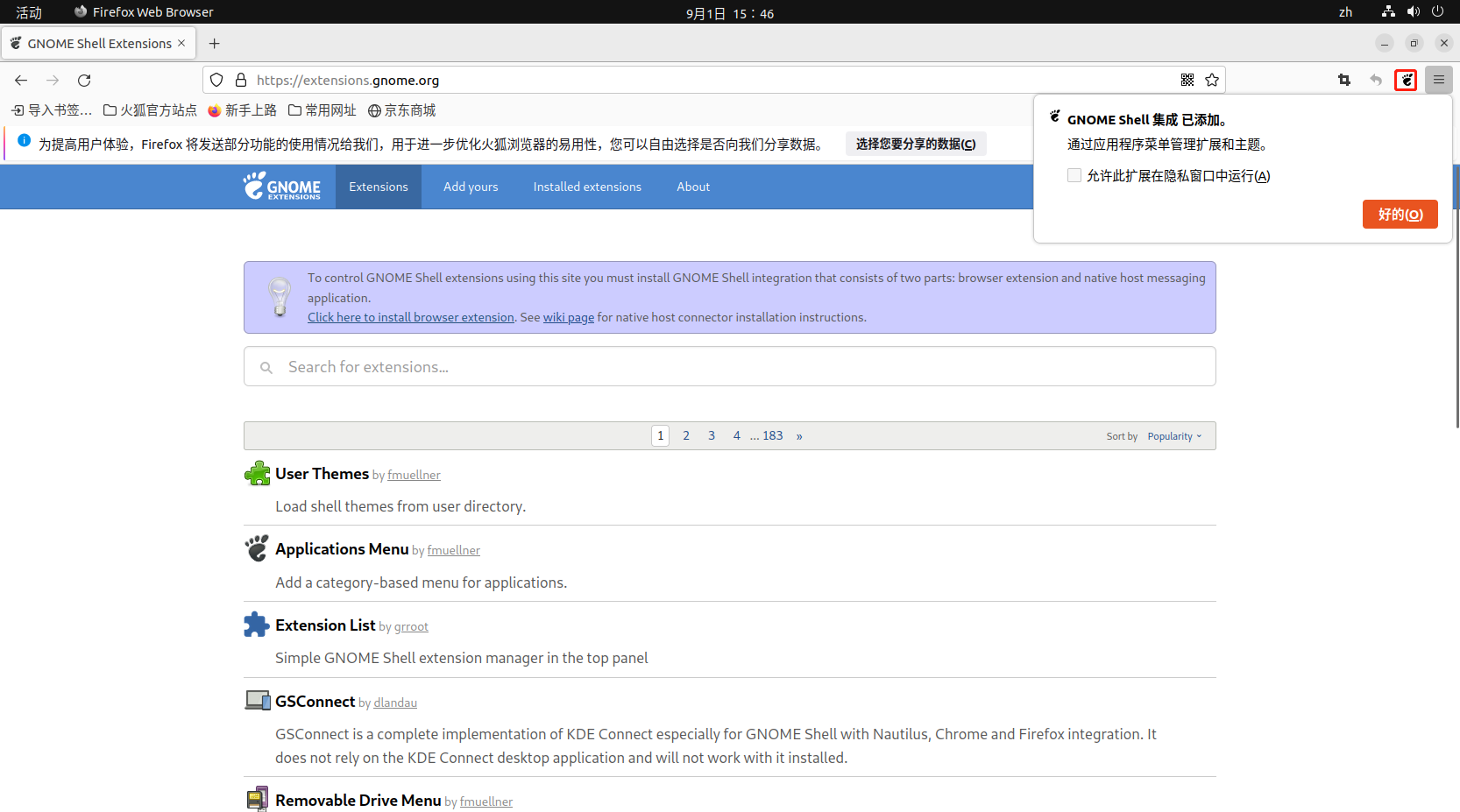1460x812 pixels.
Task: Open author link grroot
Action: 411,626
